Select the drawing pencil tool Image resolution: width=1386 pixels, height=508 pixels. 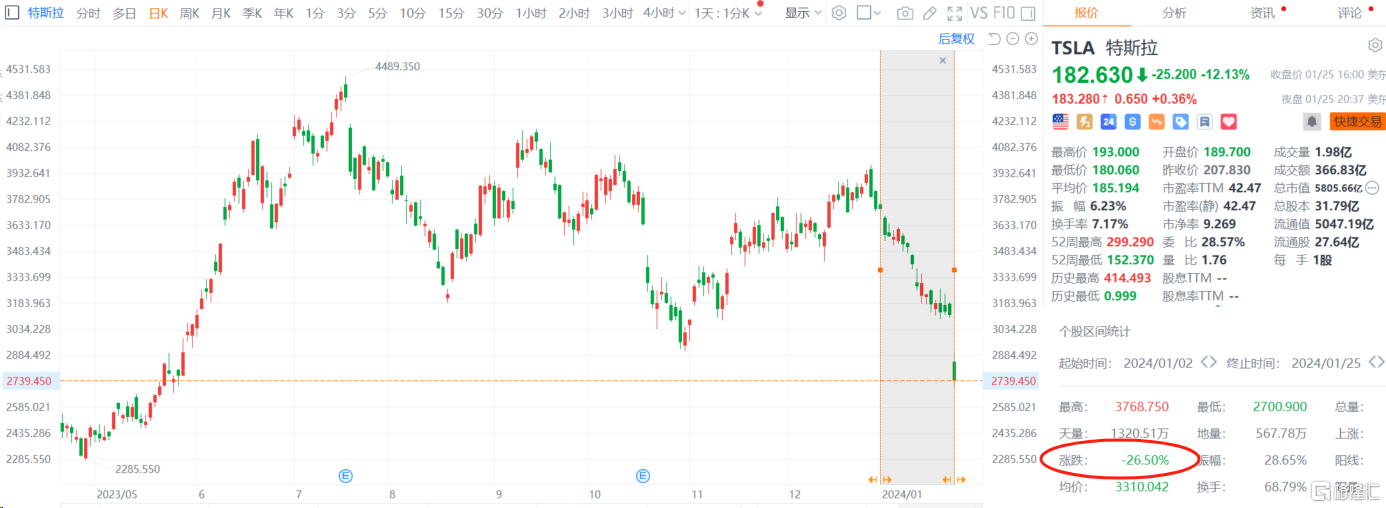930,13
